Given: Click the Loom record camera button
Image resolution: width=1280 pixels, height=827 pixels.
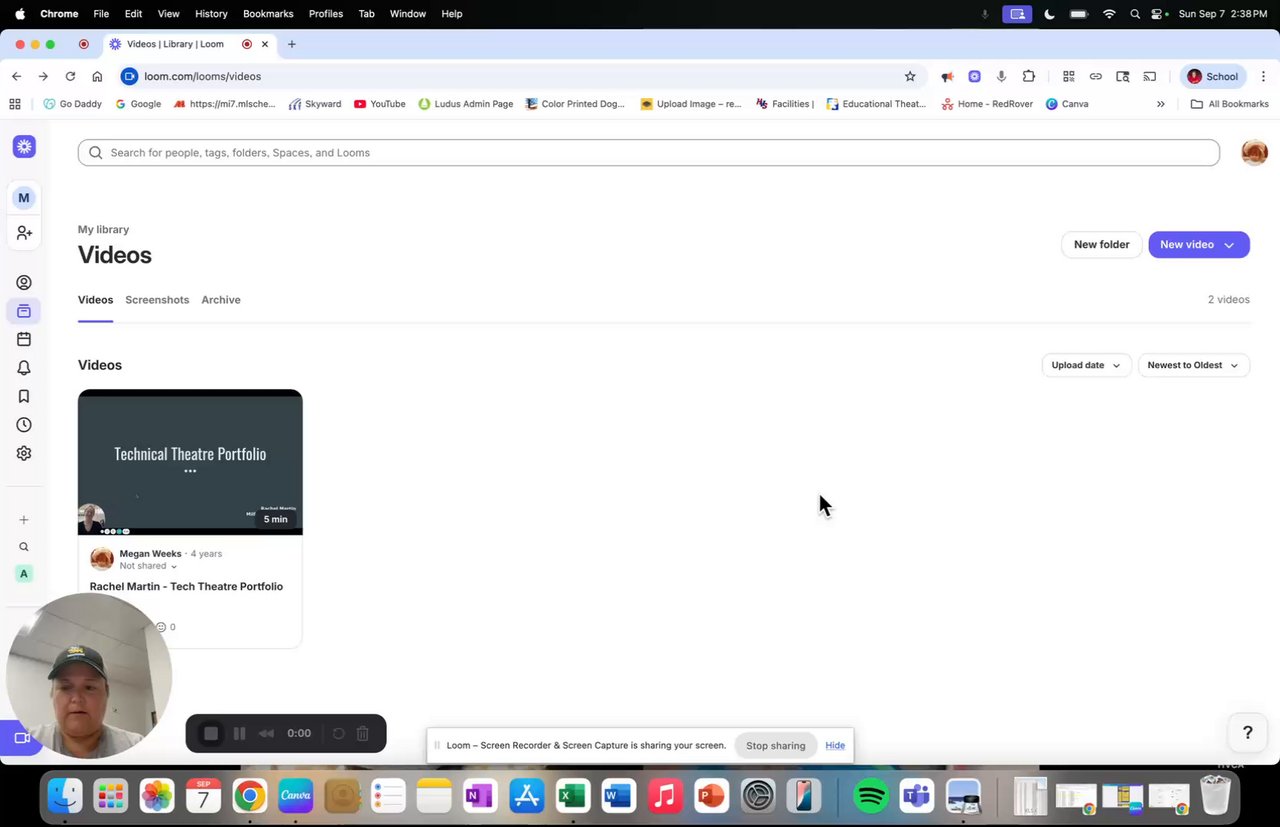Looking at the screenshot, I should click(20, 738).
